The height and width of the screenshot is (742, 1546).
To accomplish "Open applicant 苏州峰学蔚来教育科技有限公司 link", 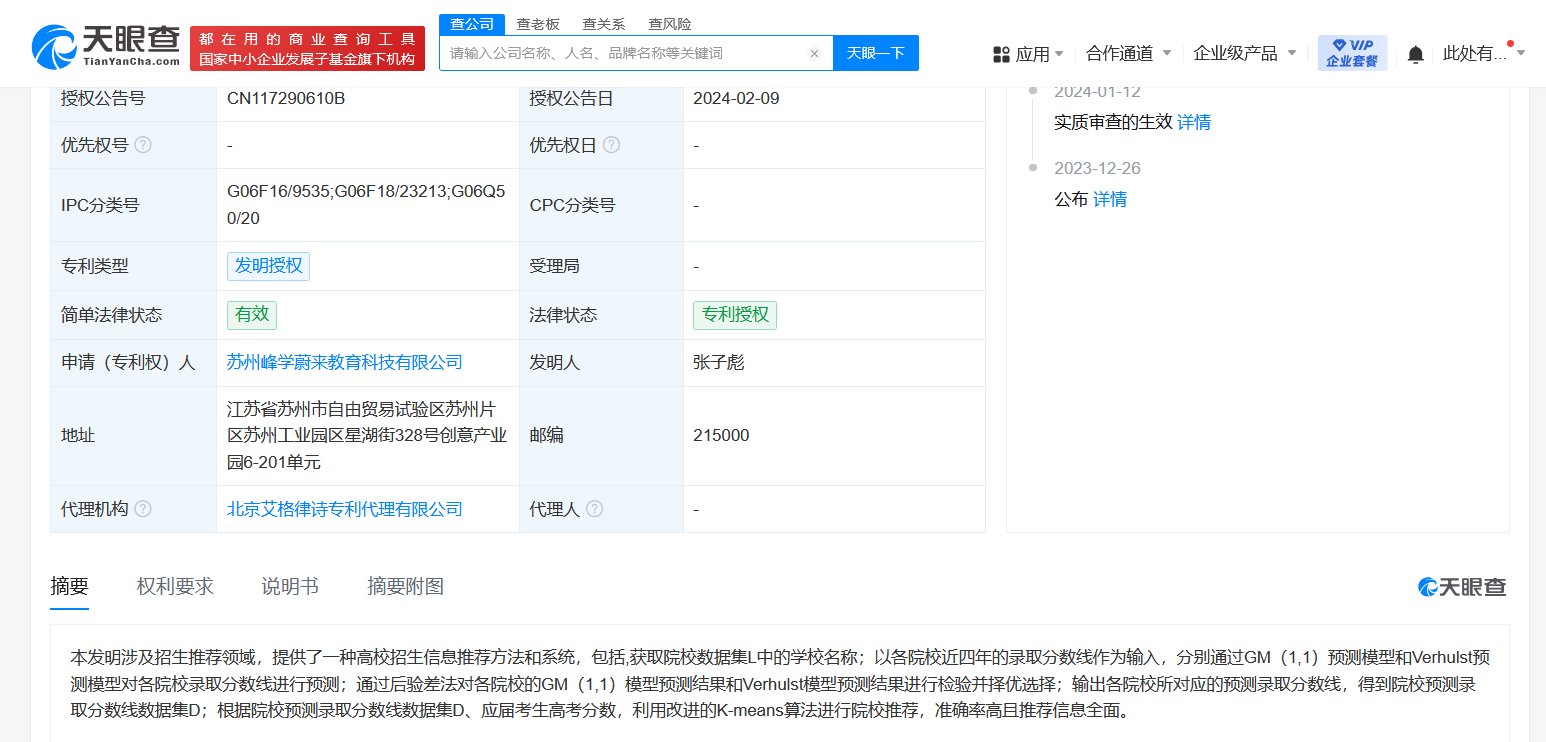I will pyautogui.click(x=345, y=362).
